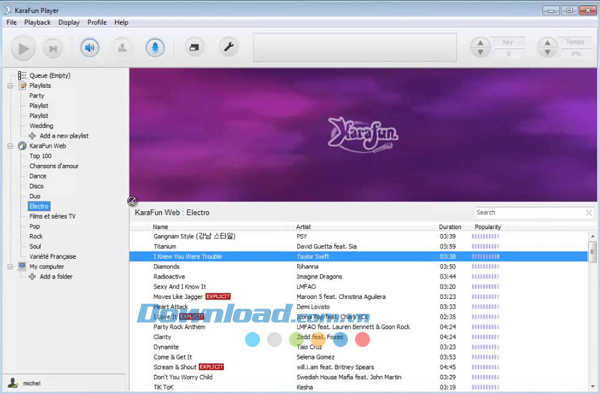The image size is (600, 394).
Task: Open the Wedding playlist
Action: pos(41,126)
